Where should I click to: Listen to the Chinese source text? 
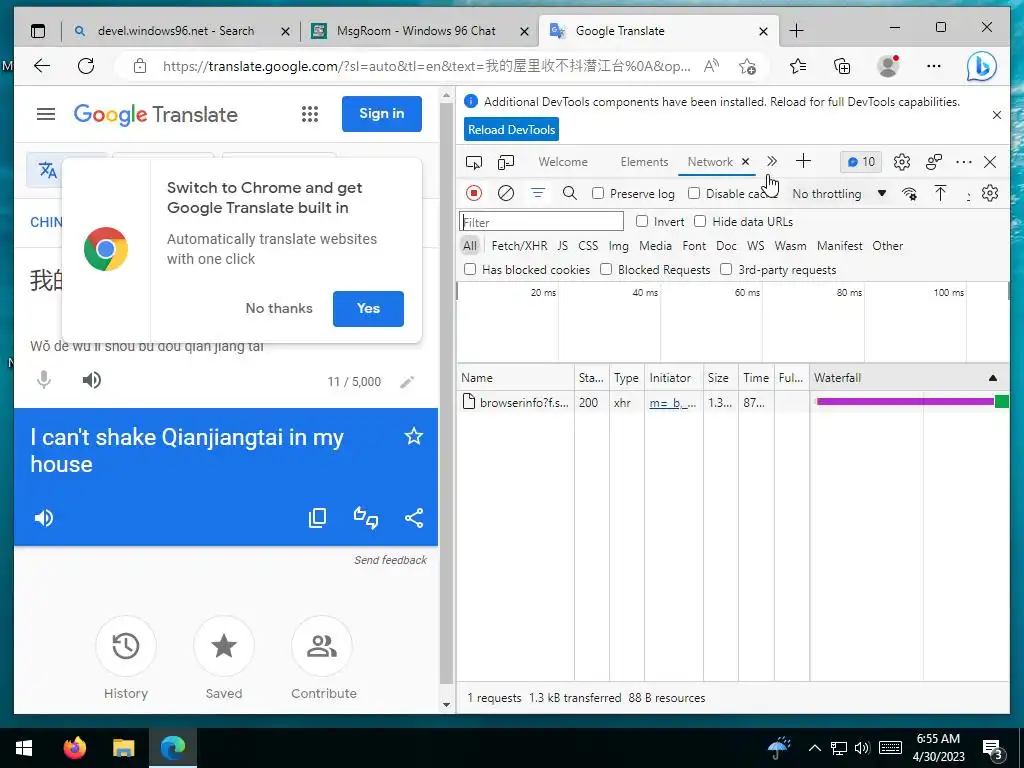click(x=92, y=380)
